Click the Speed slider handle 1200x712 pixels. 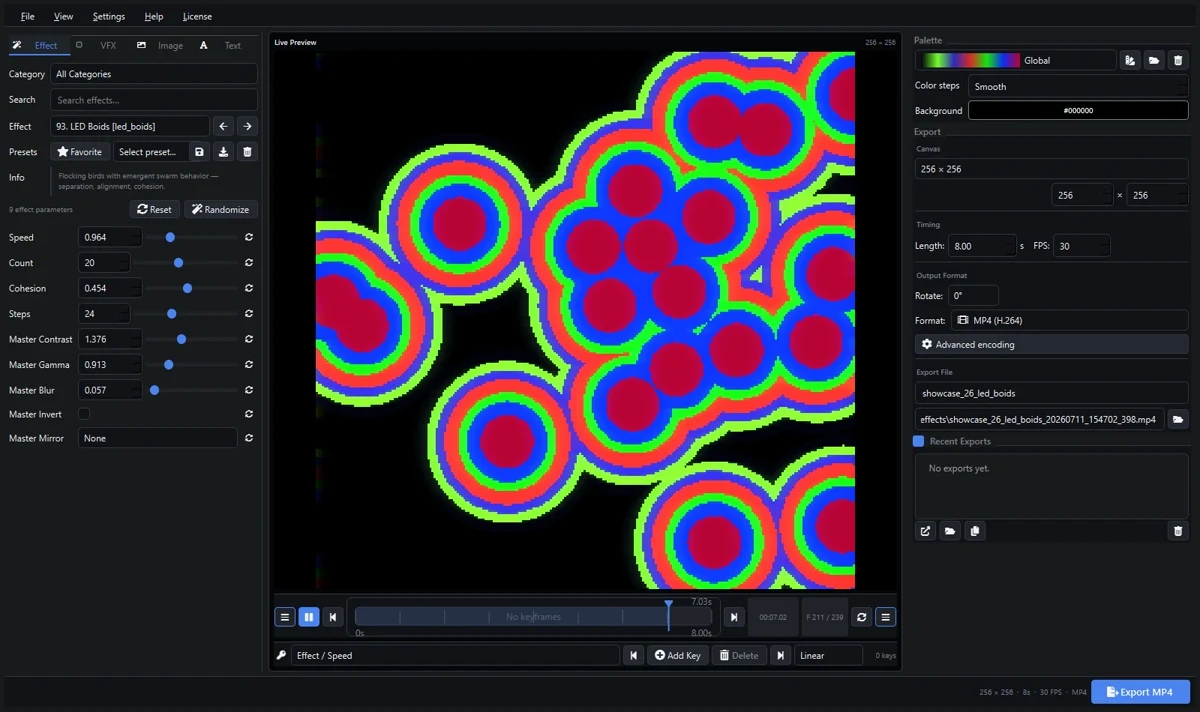click(x=170, y=237)
